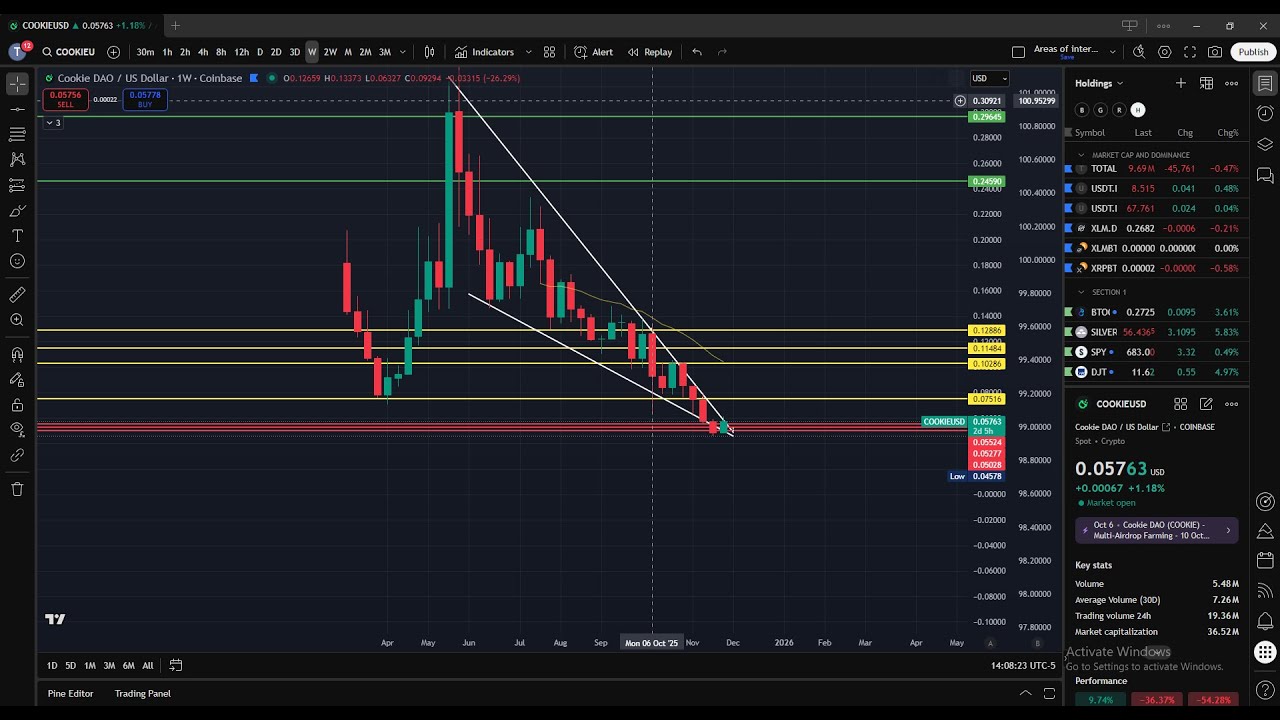Collapse SECTION 1 in watchlist
This screenshot has width=1280, height=720.
pyautogui.click(x=1081, y=292)
